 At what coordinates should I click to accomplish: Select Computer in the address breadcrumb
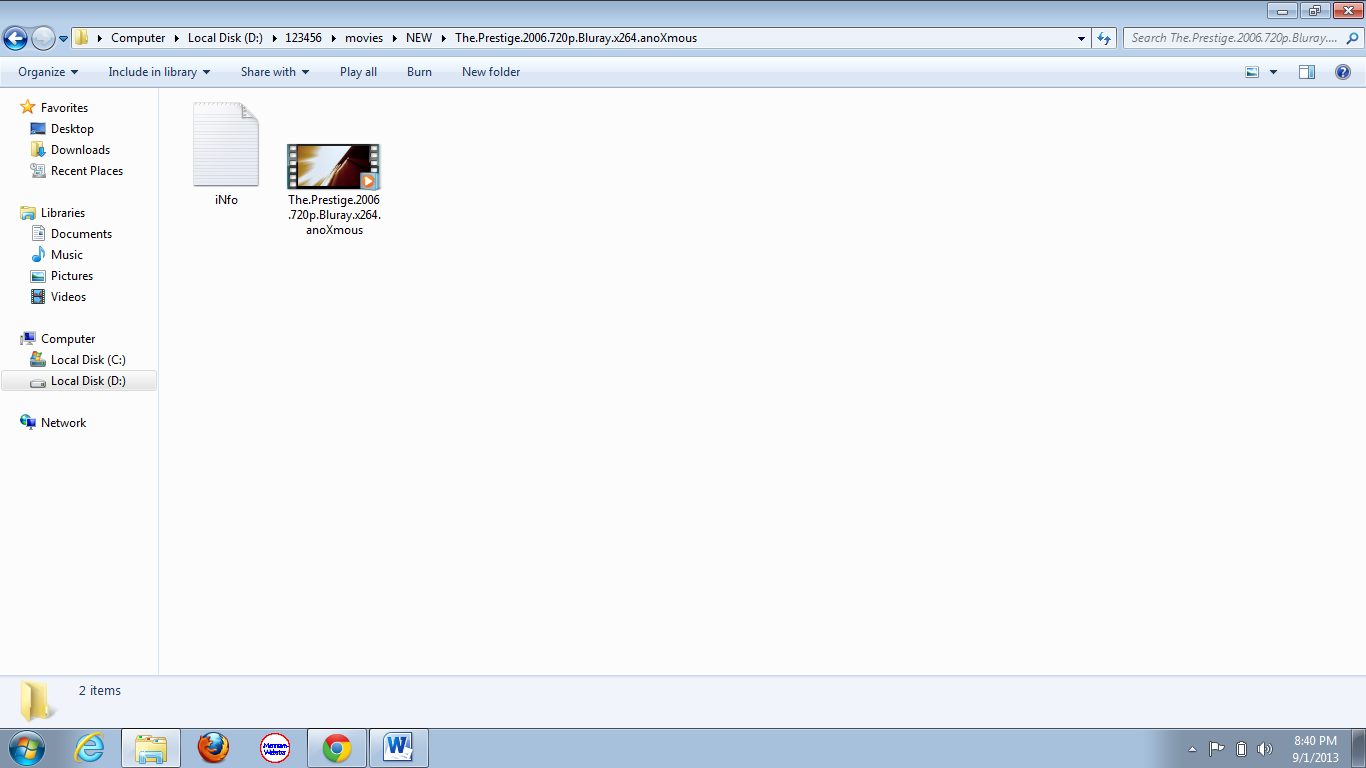point(138,38)
